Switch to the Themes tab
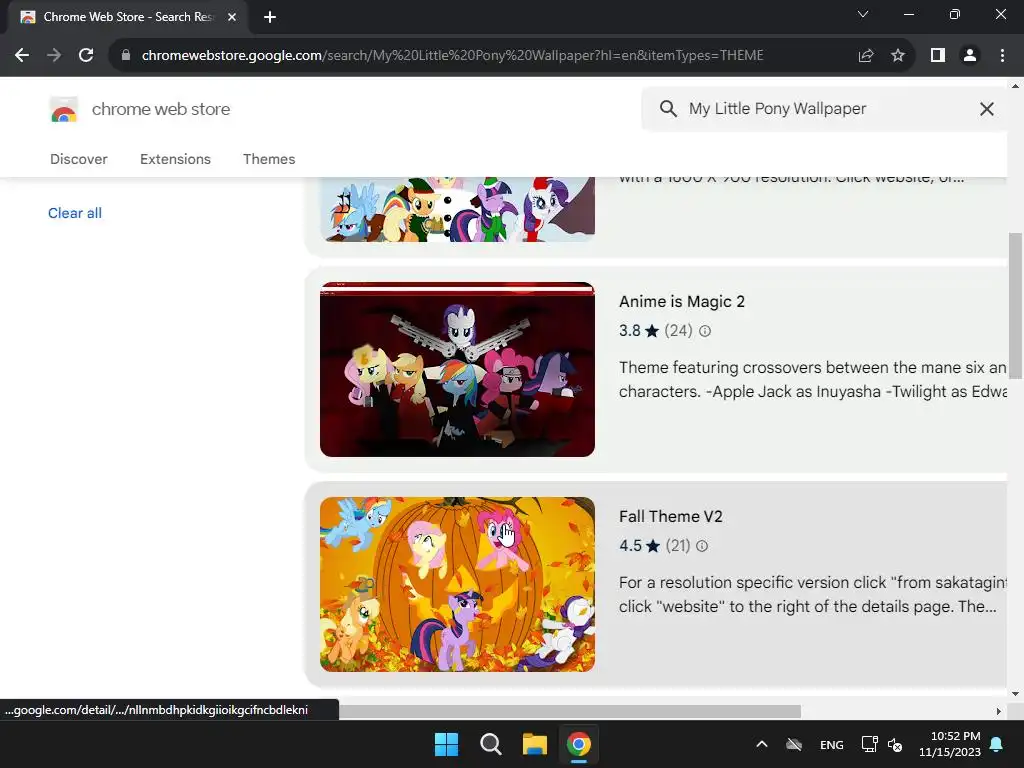 tap(269, 159)
